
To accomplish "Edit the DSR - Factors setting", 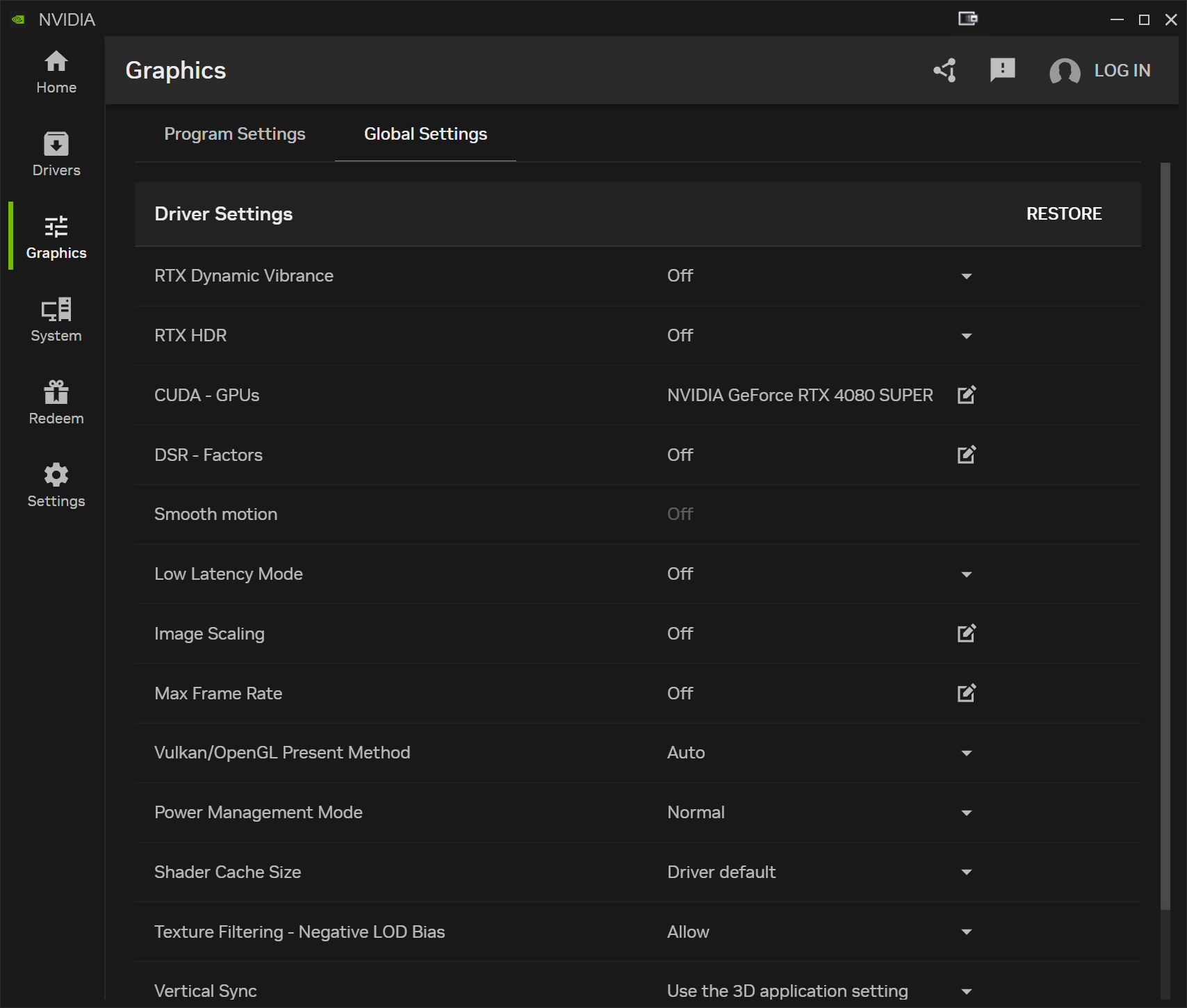I will [x=967, y=455].
